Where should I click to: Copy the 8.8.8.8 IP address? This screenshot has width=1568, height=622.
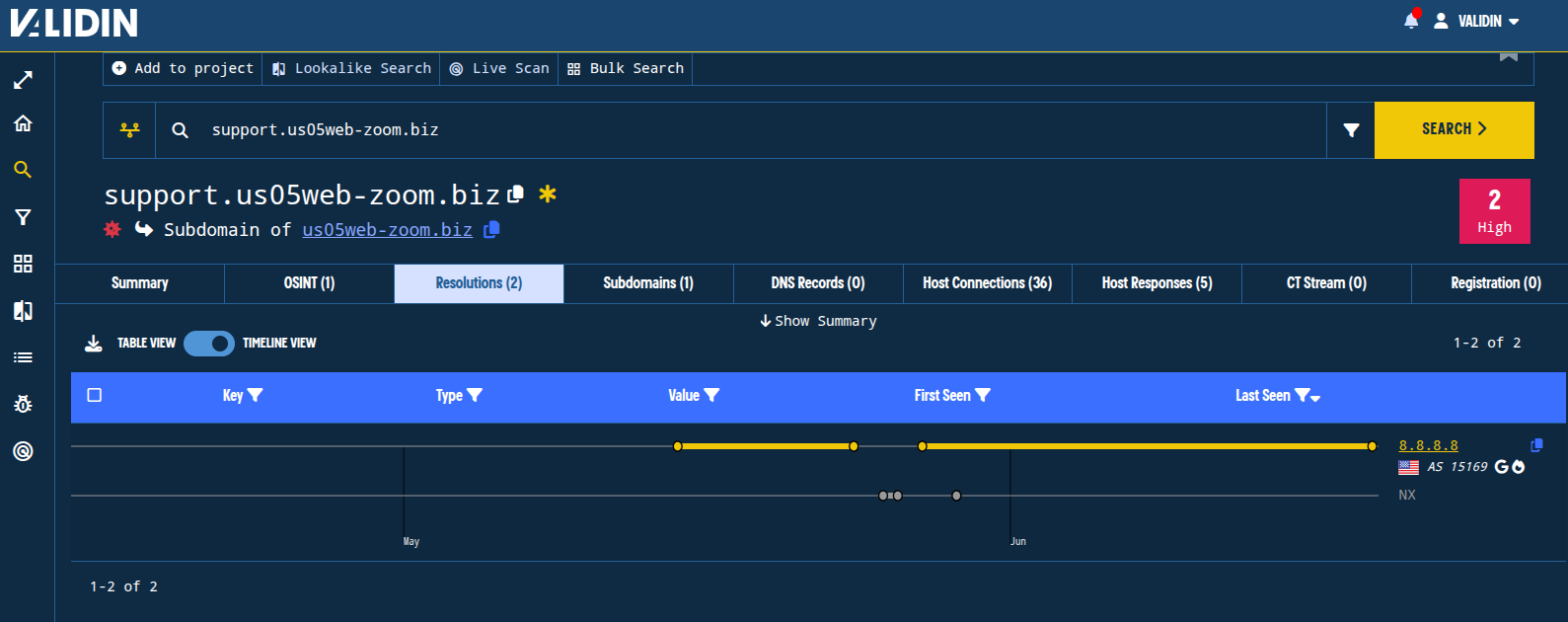click(x=1536, y=445)
